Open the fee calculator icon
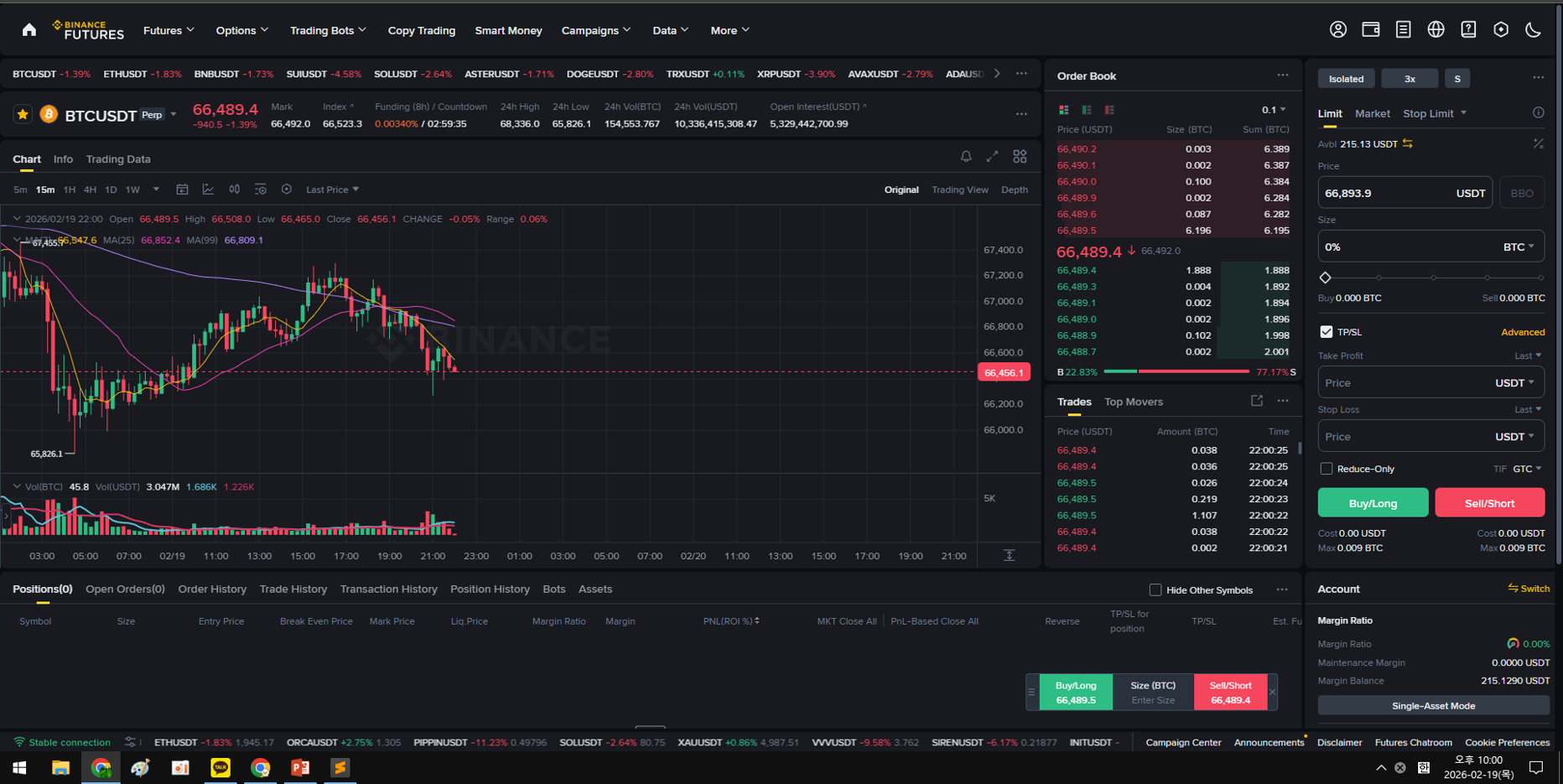Viewport: 1563px width, 784px height. coord(1538,144)
